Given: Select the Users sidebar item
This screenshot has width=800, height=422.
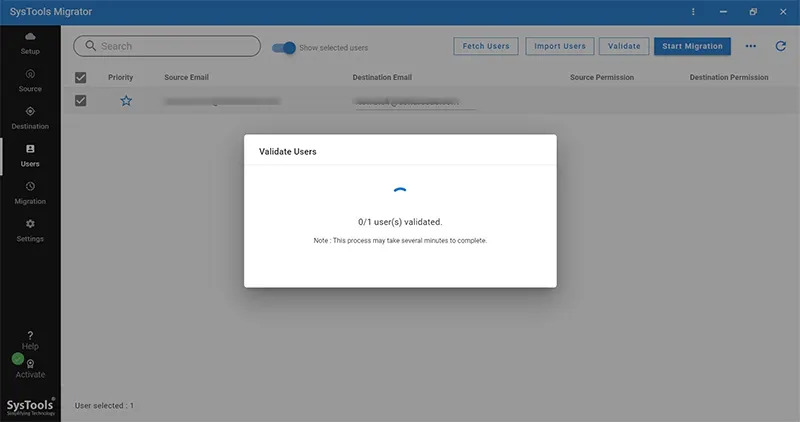Looking at the screenshot, I should [30, 156].
